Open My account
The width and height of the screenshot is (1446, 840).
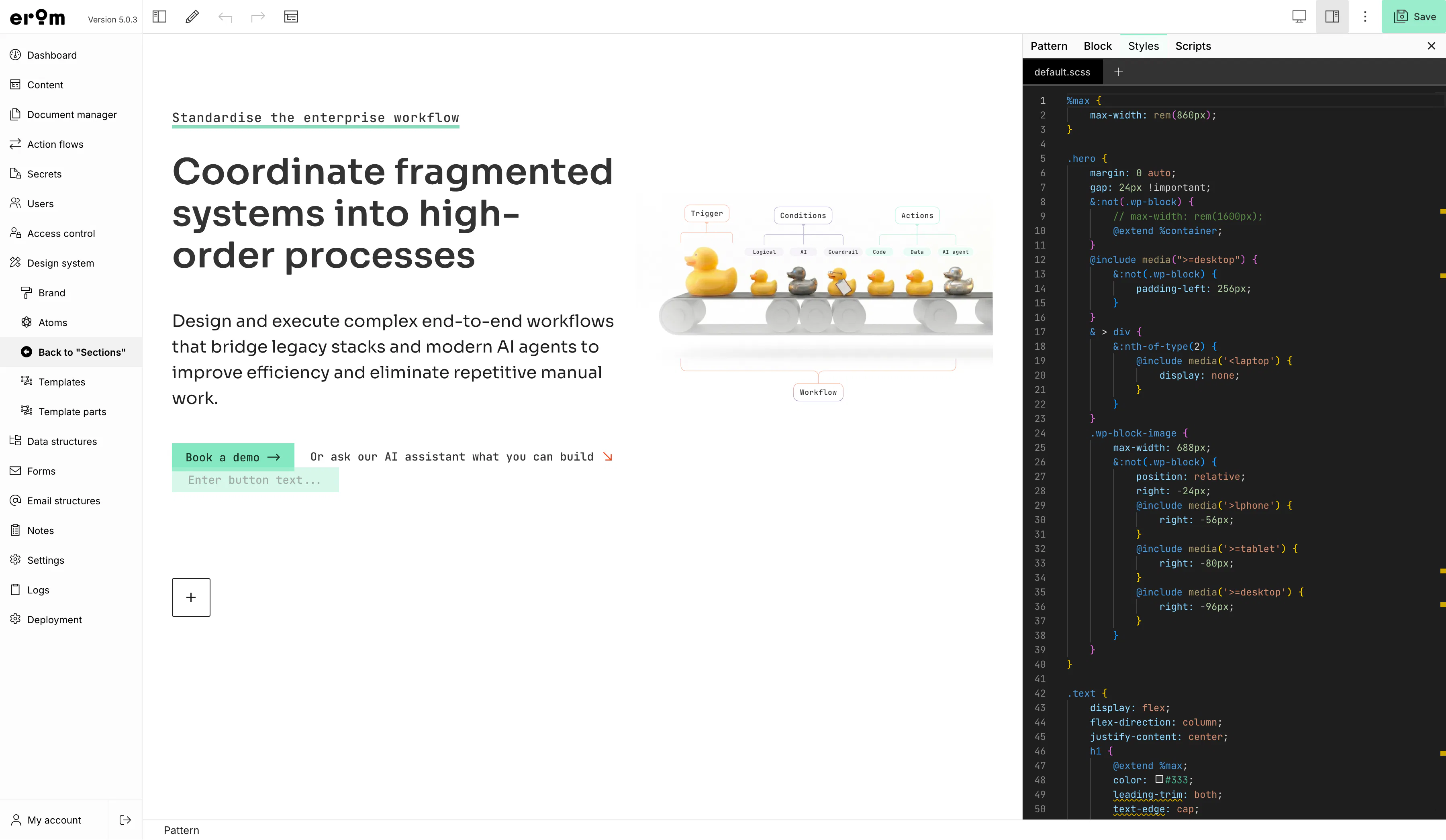tap(54, 820)
